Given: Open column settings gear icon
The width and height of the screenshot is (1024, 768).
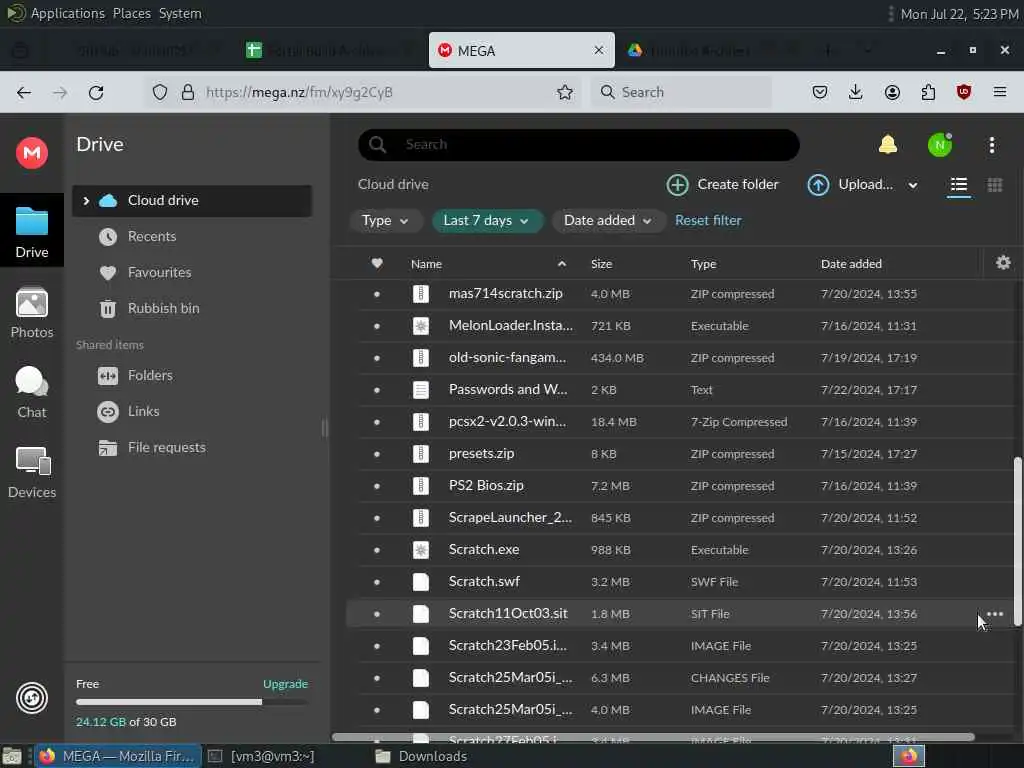Looking at the screenshot, I should 1003,263.
